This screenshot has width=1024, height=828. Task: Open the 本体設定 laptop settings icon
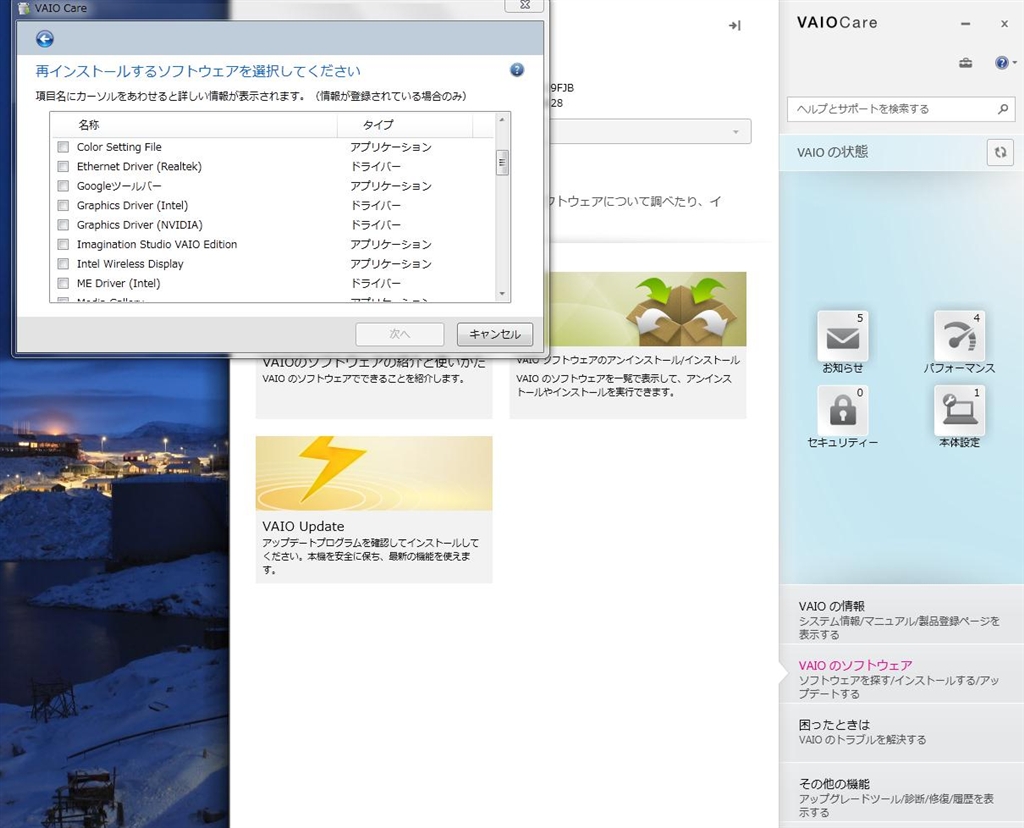point(959,410)
